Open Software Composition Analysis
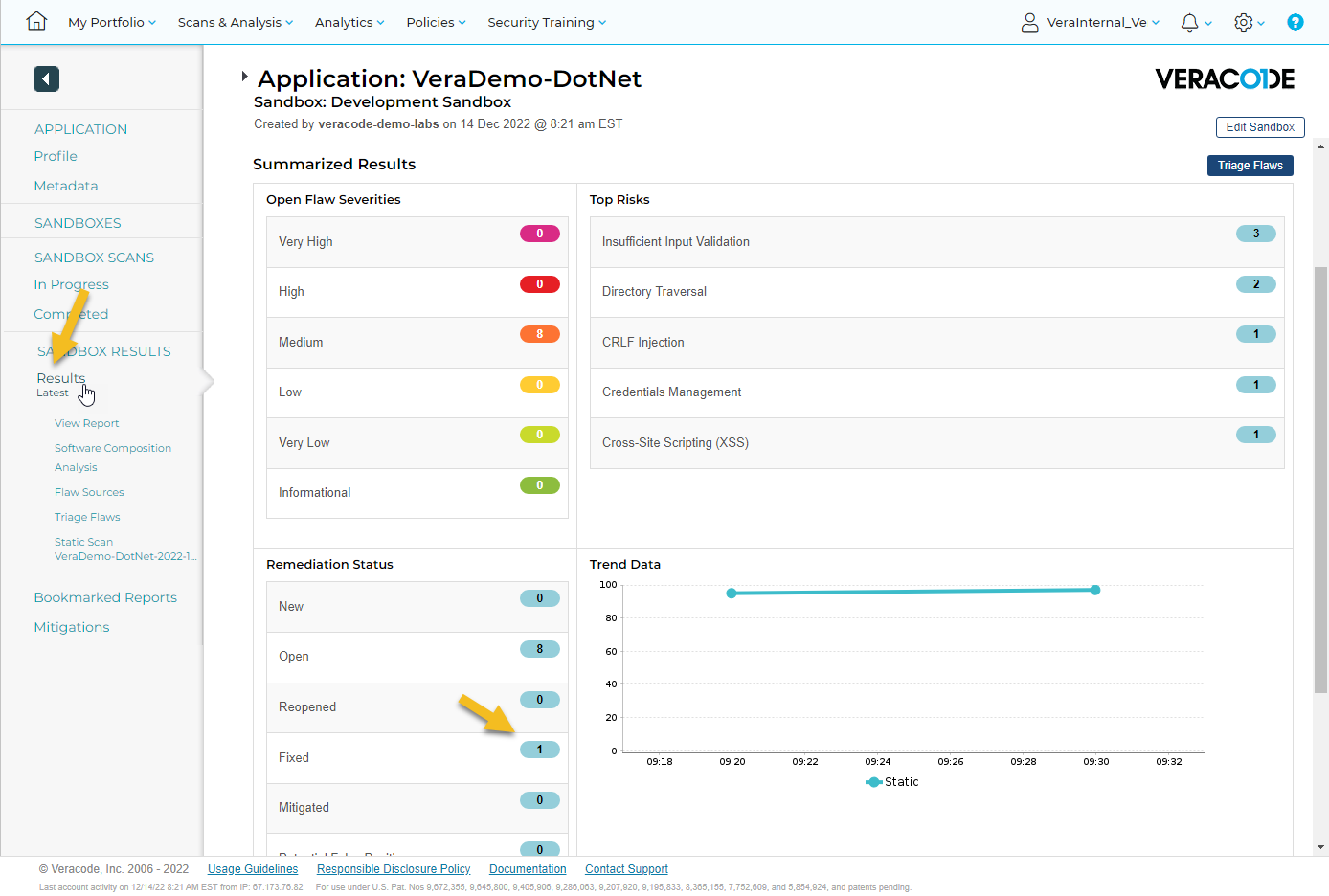This screenshot has width=1329, height=896. tap(113, 458)
